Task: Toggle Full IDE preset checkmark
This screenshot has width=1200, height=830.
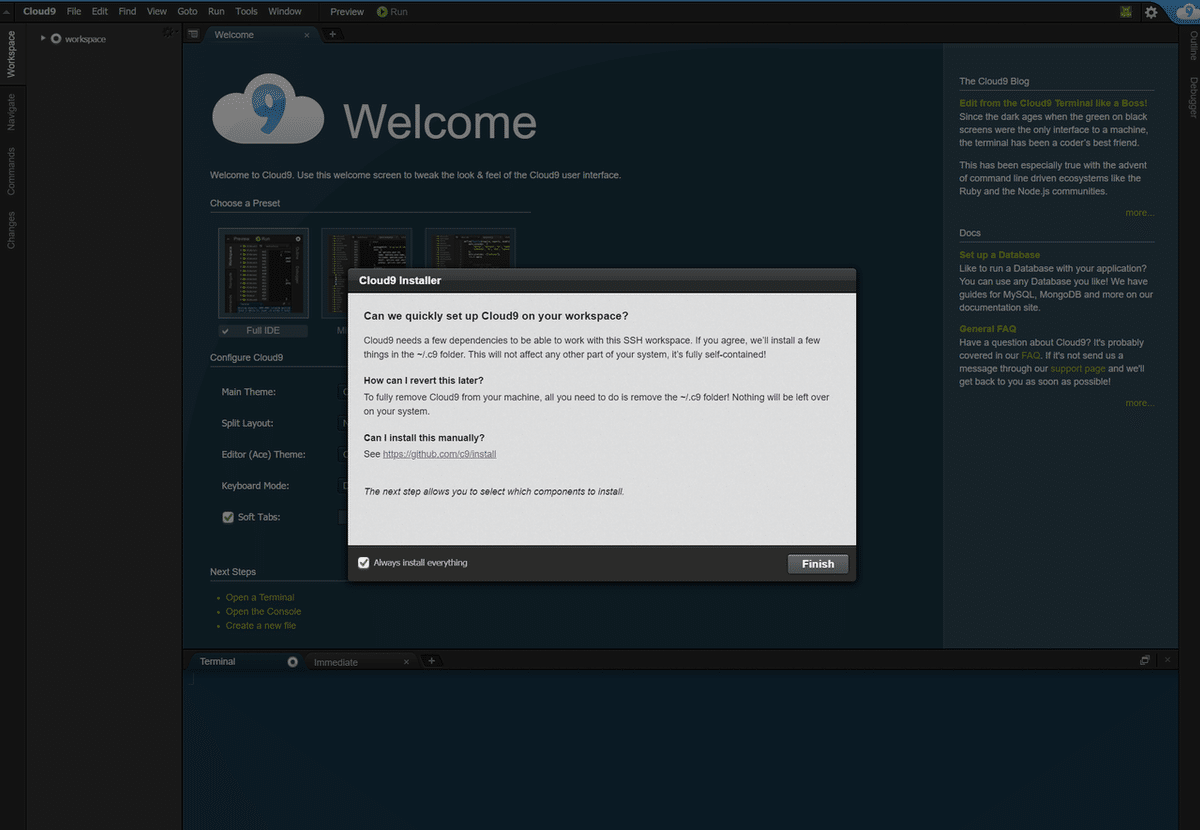Action: tap(225, 331)
